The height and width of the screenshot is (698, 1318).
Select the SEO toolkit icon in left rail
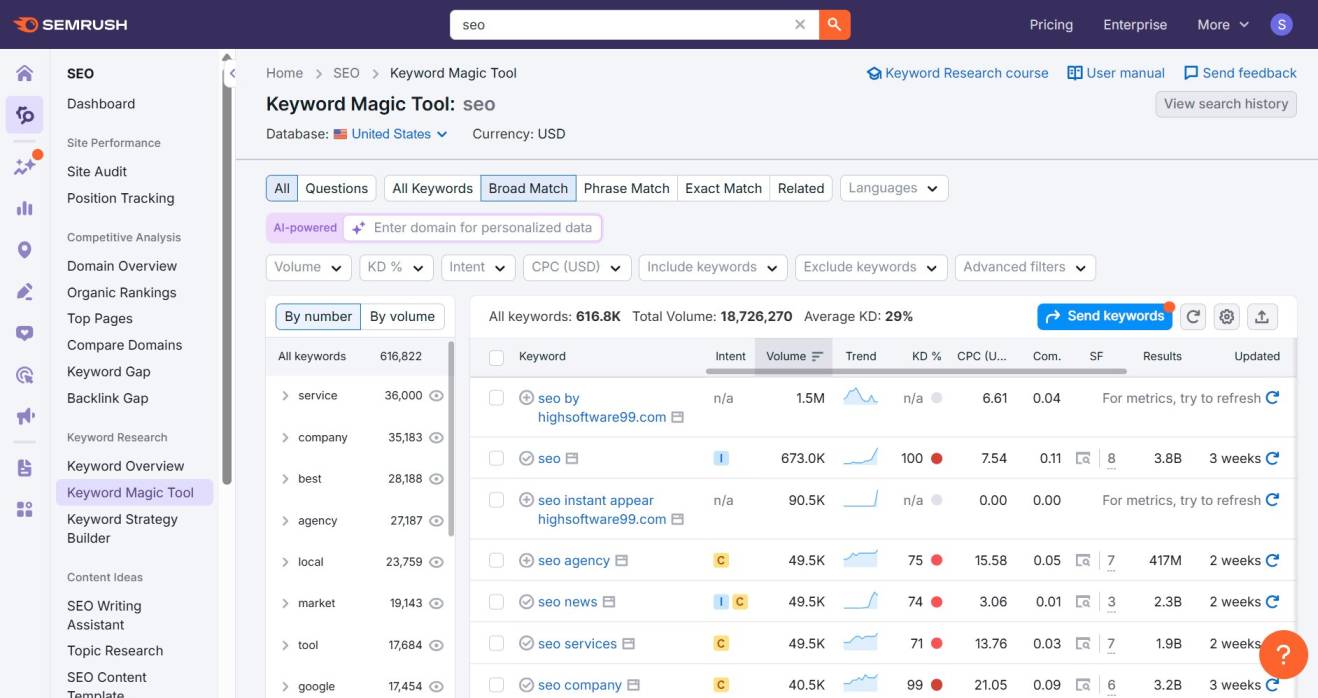tap(24, 114)
